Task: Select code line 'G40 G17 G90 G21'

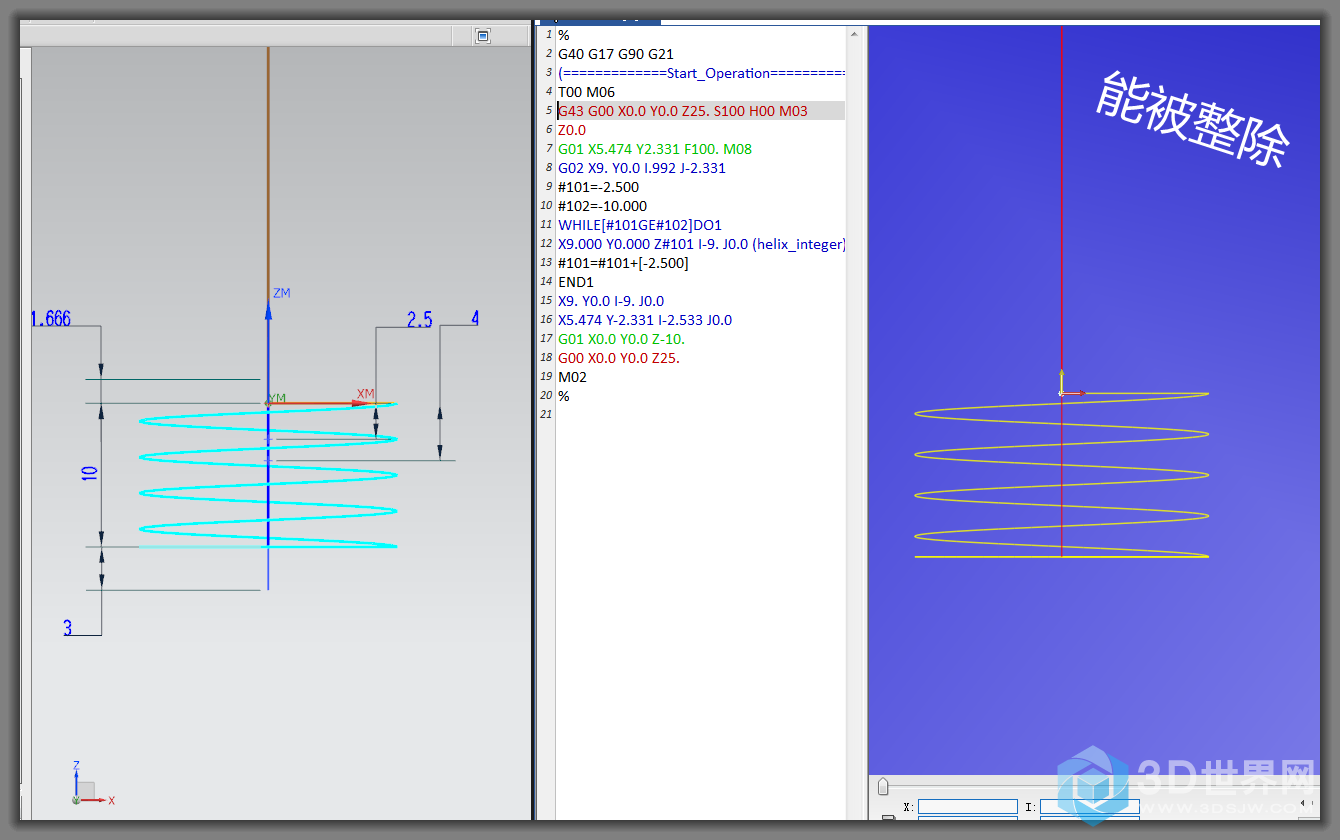Action: pos(616,54)
